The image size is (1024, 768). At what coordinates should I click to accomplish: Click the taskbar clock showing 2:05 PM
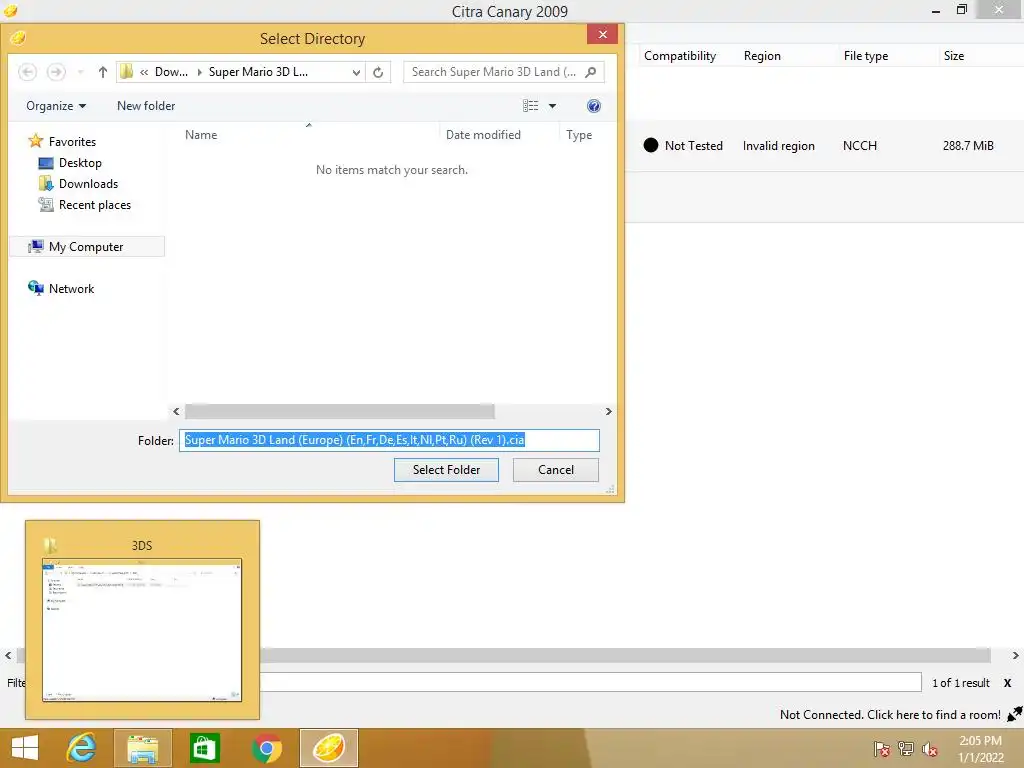tap(980, 749)
